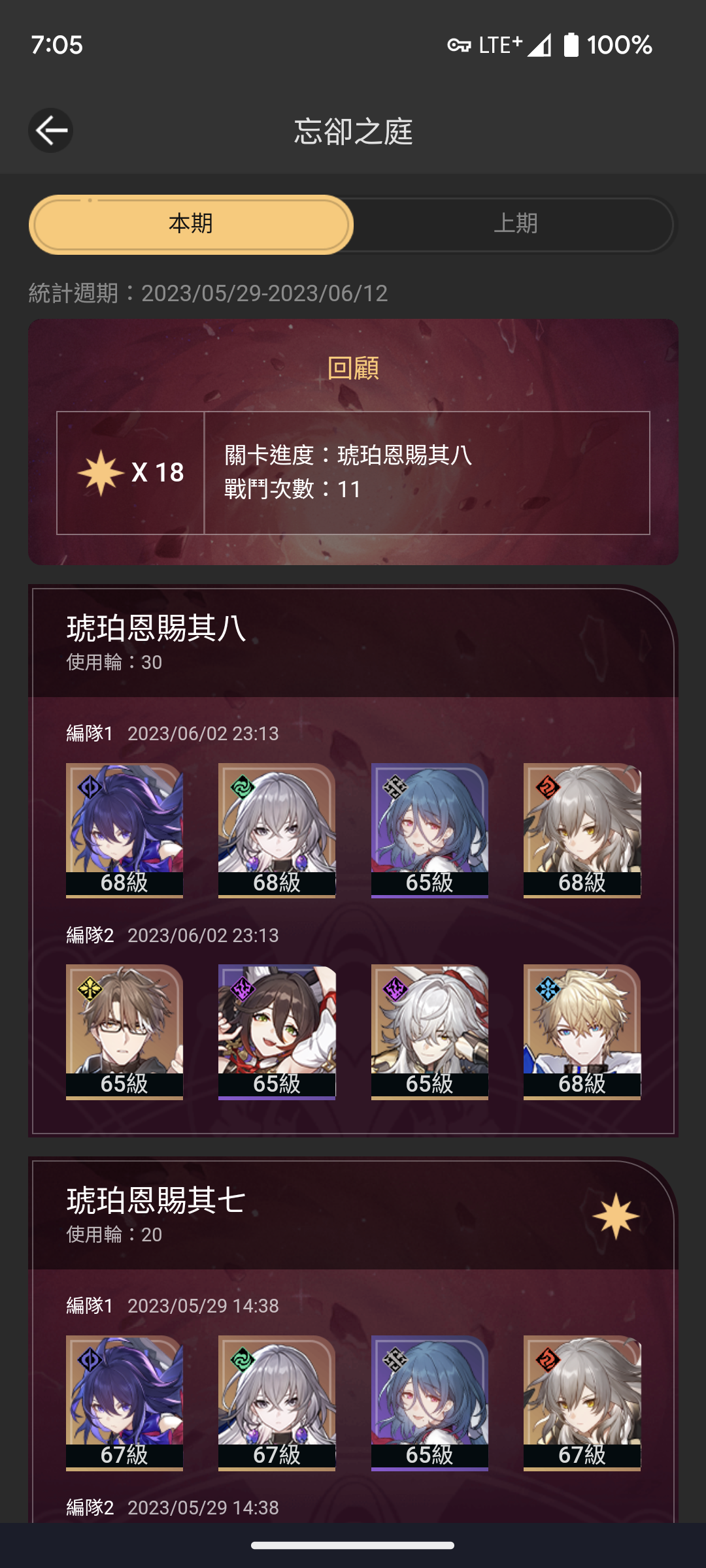This screenshot has width=706, height=1568.
Task: Select brown-haired smiling level 65 character
Action: coord(277,1032)
